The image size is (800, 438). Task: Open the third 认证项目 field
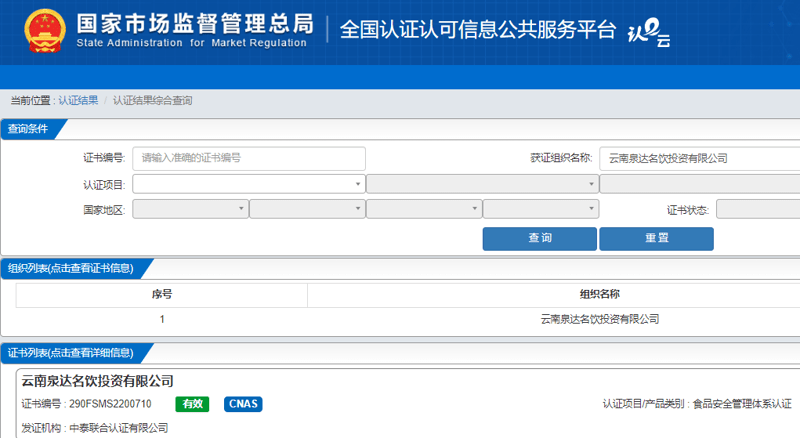(x=699, y=184)
